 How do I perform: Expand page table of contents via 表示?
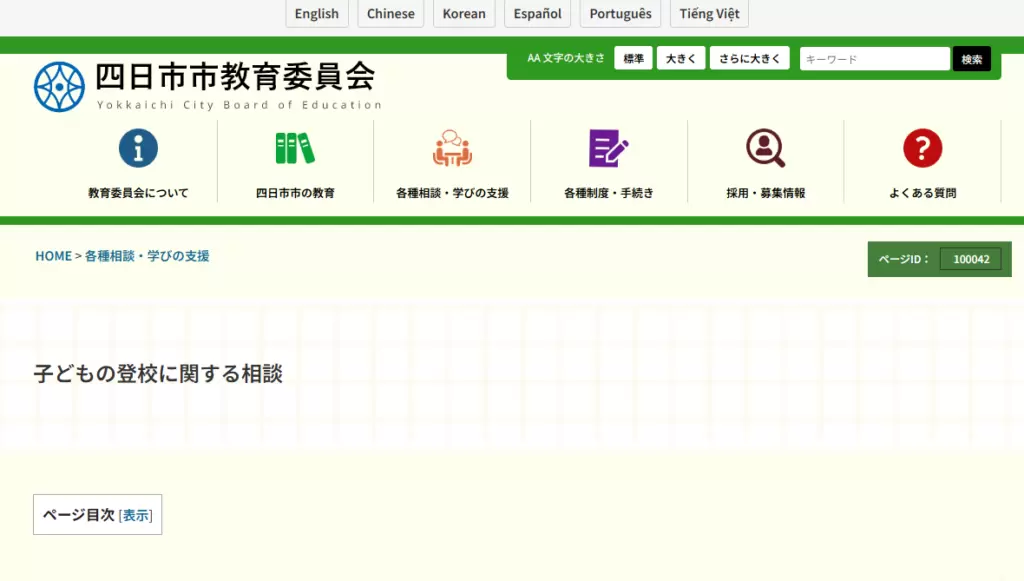point(136,515)
